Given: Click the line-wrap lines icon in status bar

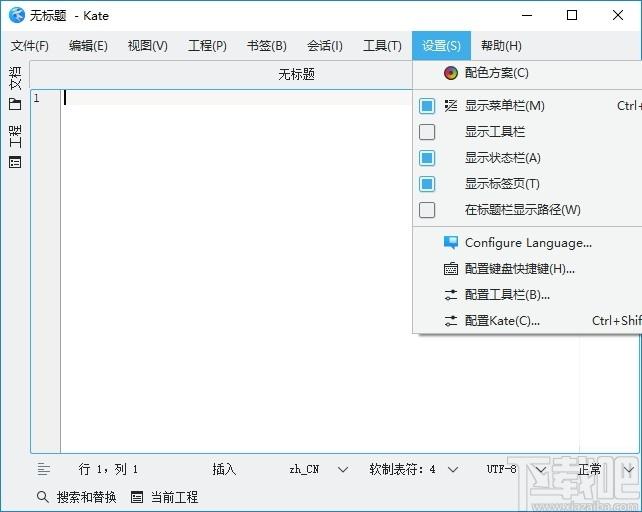Looking at the screenshot, I should click(x=44, y=469).
